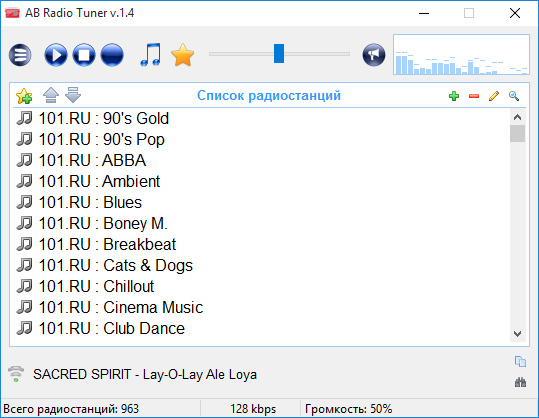
Task: Search stations with magnifier icon
Action: (514, 96)
